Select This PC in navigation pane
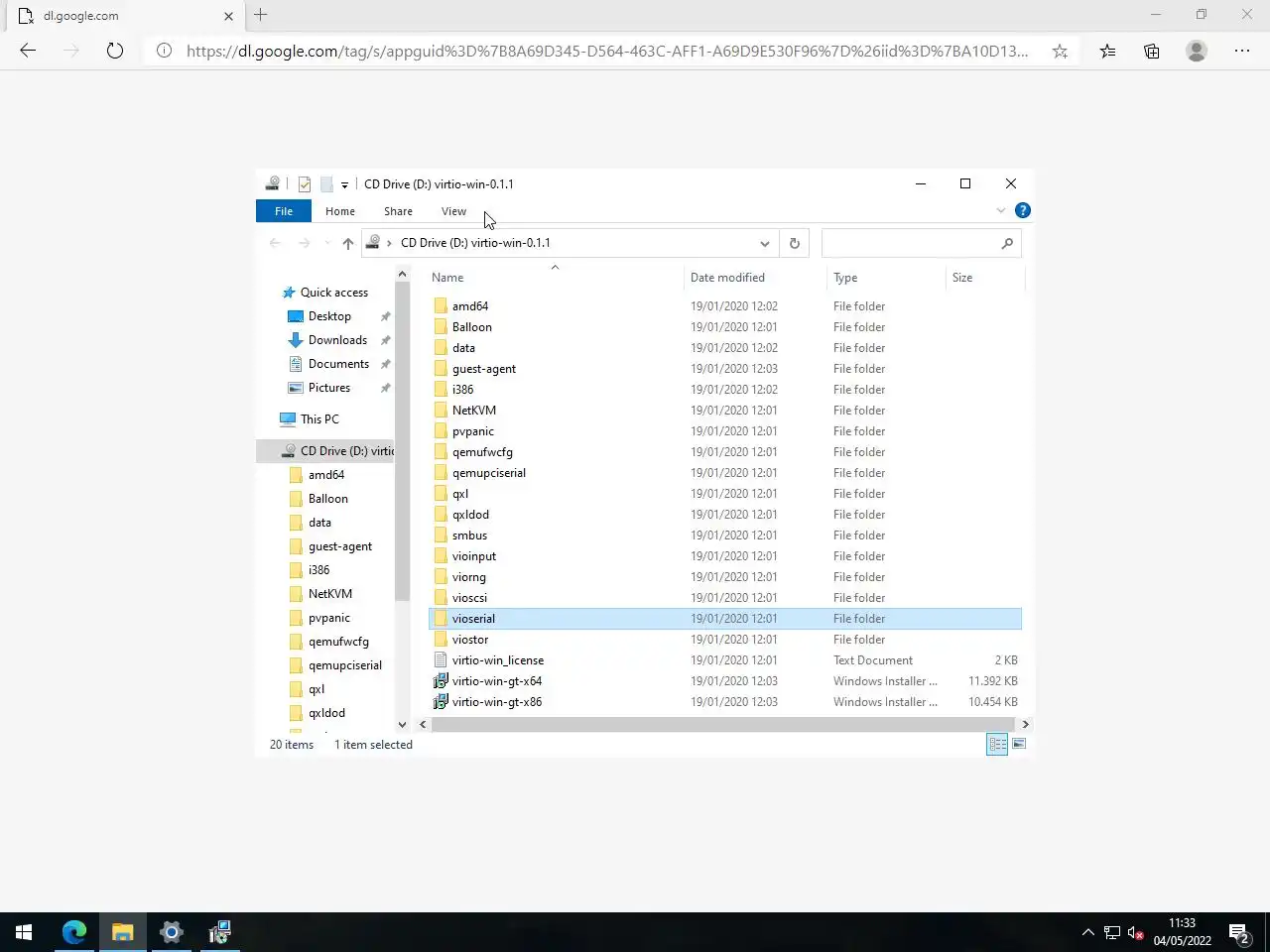 pyautogui.click(x=319, y=419)
